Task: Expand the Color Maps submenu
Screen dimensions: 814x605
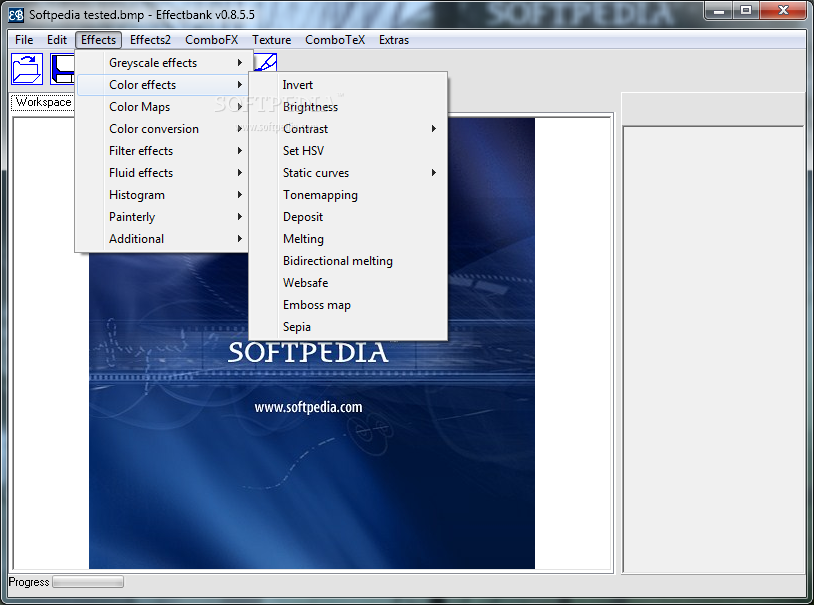Action: pos(164,107)
